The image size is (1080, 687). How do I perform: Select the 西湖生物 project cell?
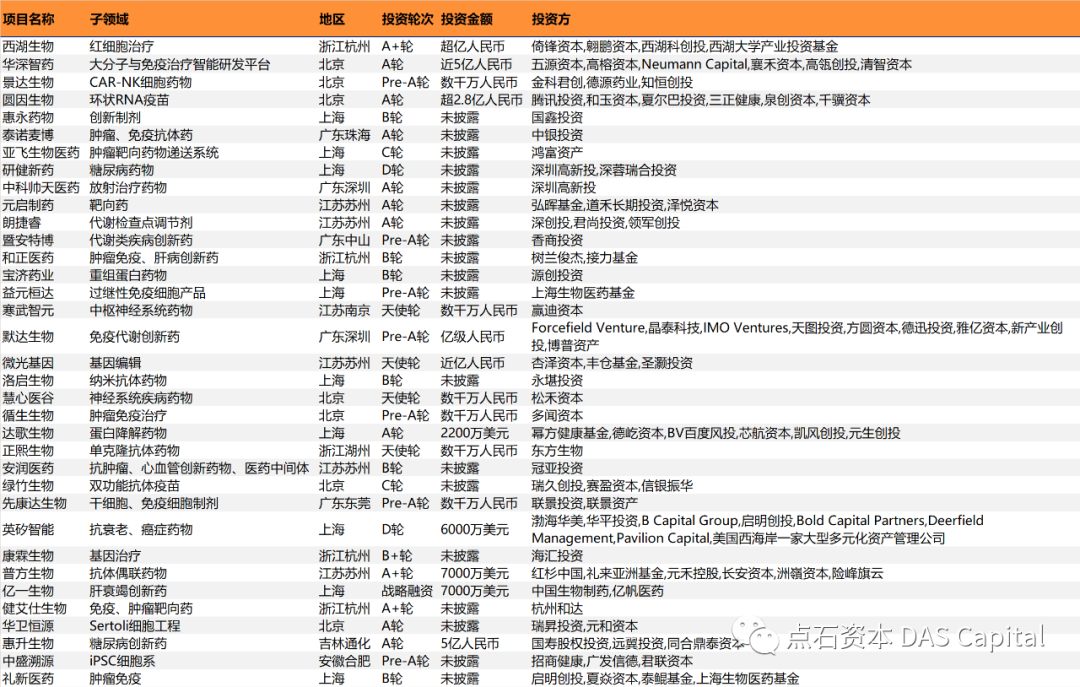coord(28,47)
